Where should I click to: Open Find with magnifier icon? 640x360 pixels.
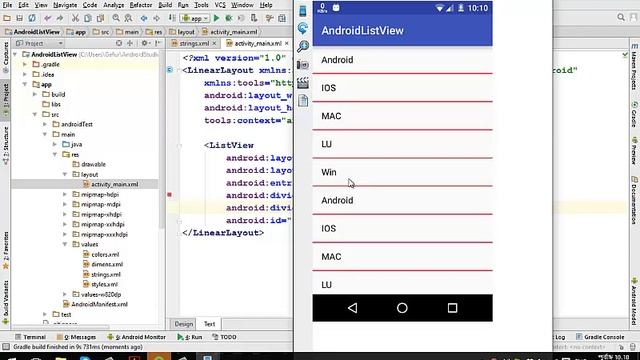click(x=116, y=18)
